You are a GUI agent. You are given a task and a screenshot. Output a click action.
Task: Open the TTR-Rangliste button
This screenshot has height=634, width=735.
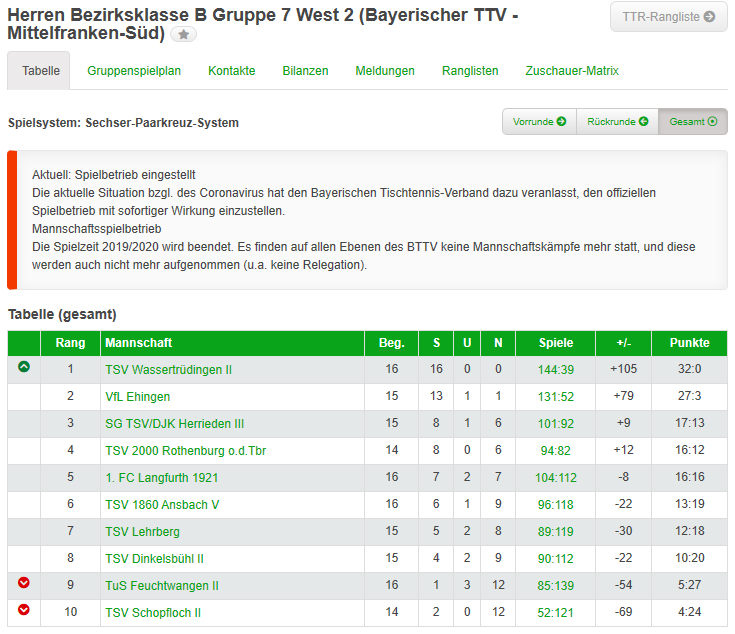point(668,17)
